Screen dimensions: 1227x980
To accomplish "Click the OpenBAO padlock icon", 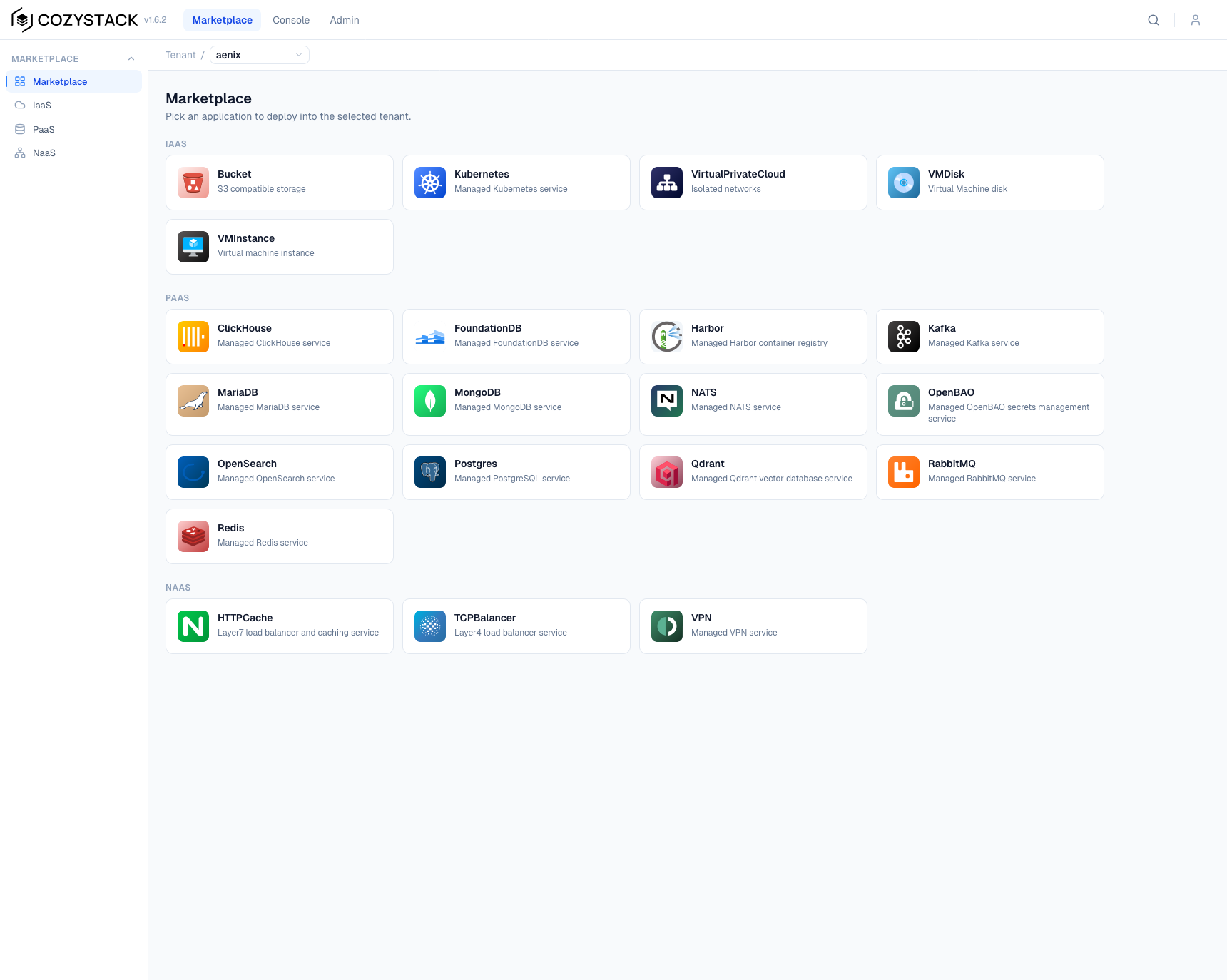I will click(904, 401).
